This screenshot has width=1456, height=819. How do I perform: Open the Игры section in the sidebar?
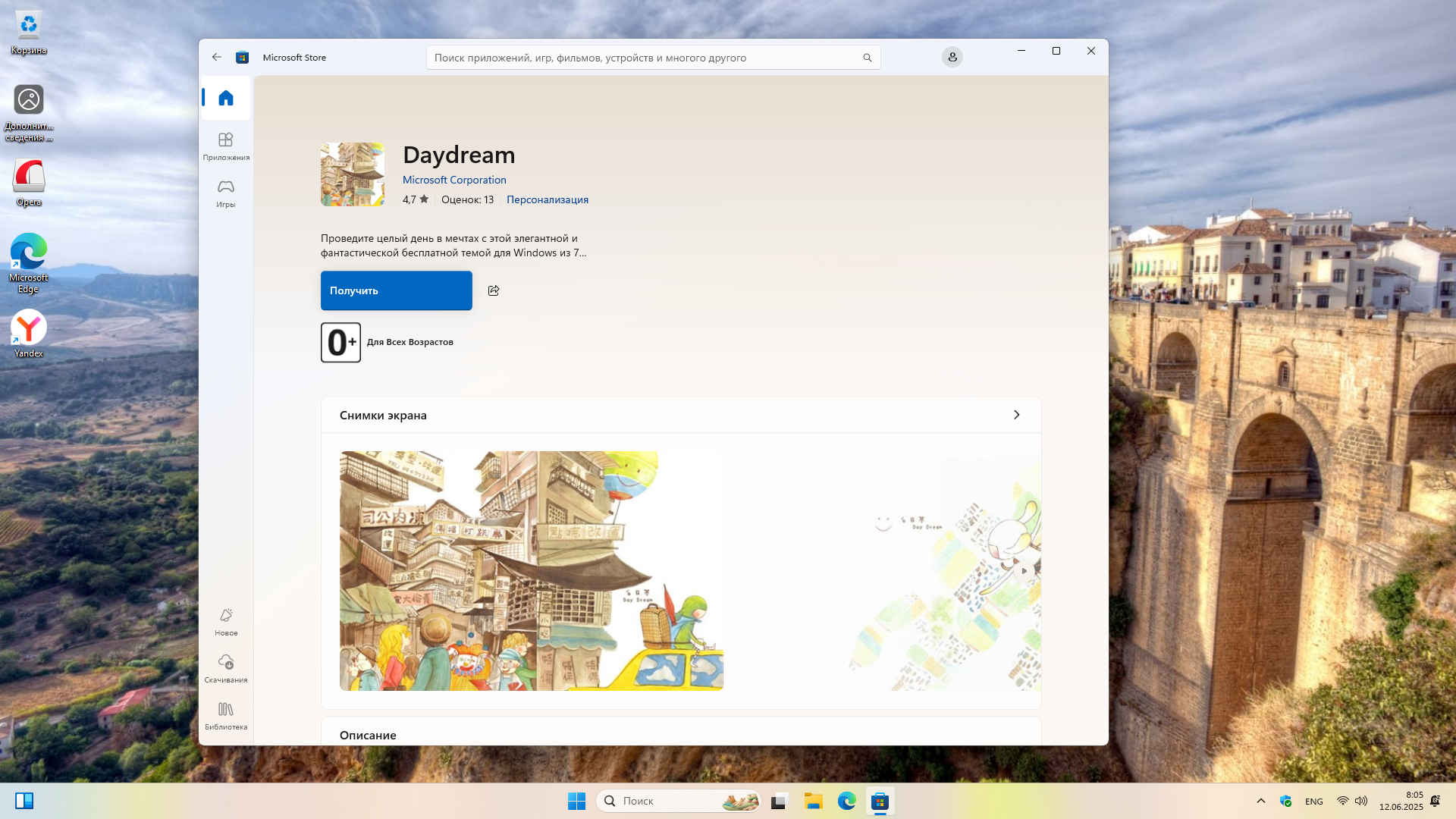point(225,193)
